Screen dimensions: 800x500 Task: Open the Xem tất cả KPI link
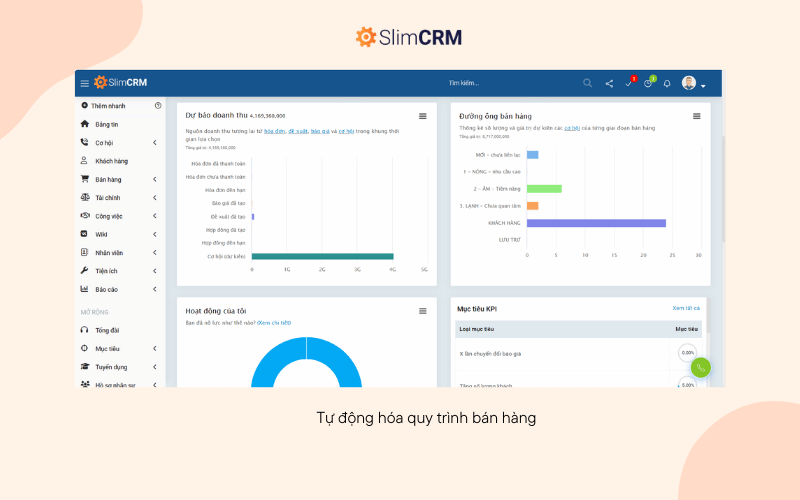click(686, 308)
